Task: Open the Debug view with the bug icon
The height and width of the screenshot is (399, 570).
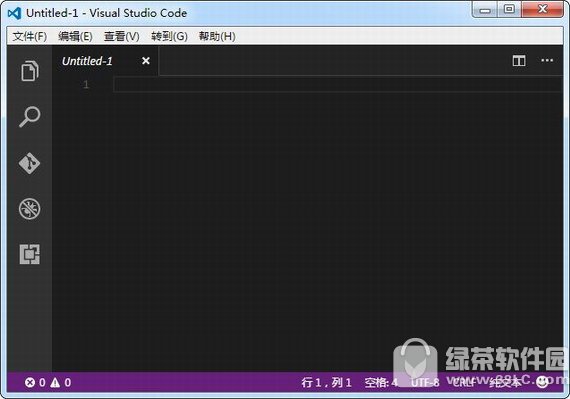Action: pyautogui.click(x=29, y=209)
